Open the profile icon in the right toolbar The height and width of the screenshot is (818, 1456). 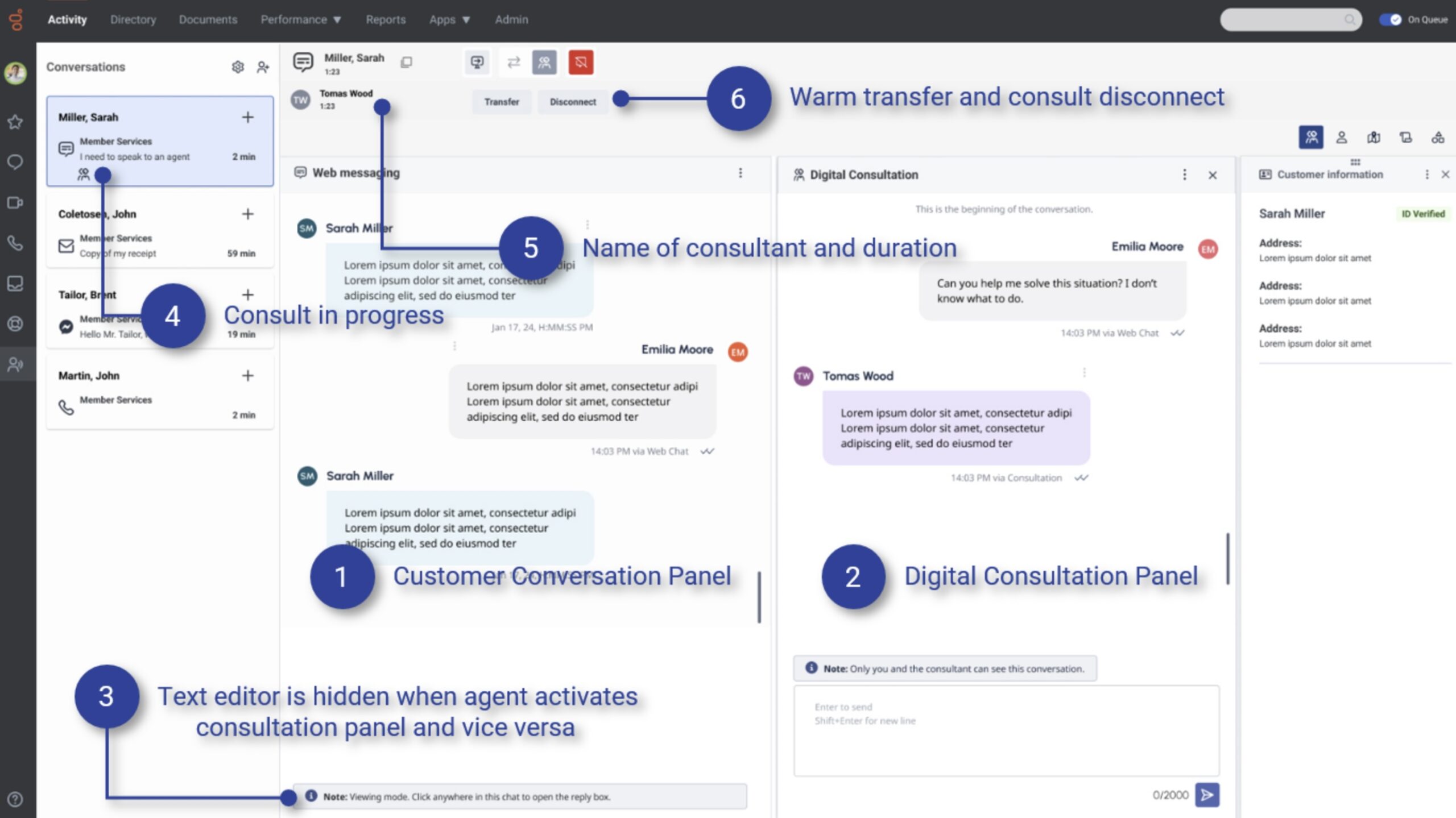point(1341,138)
